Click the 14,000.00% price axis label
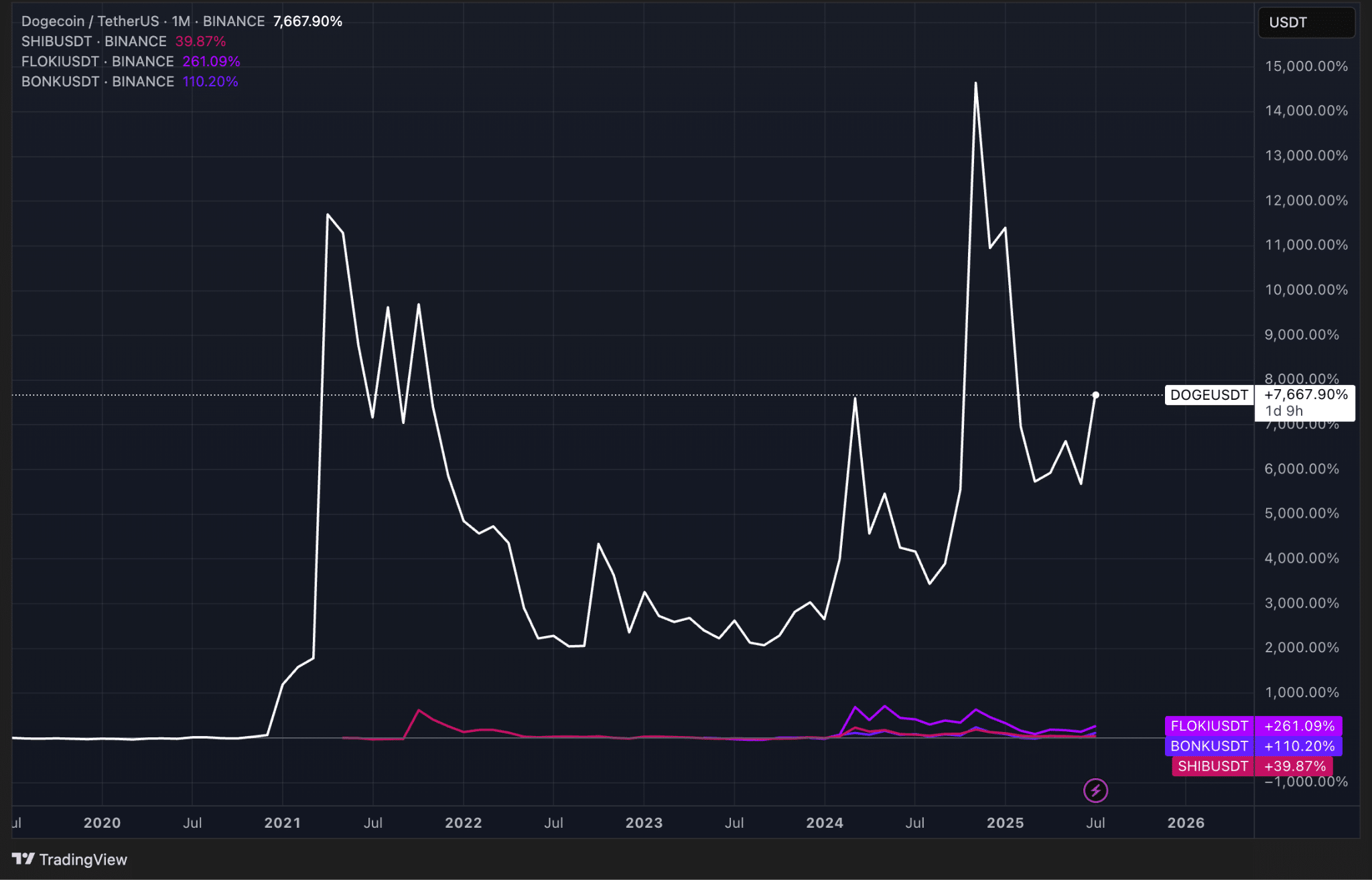The width and height of the screenshot is (1372, 880). [x=1306, y=111]
